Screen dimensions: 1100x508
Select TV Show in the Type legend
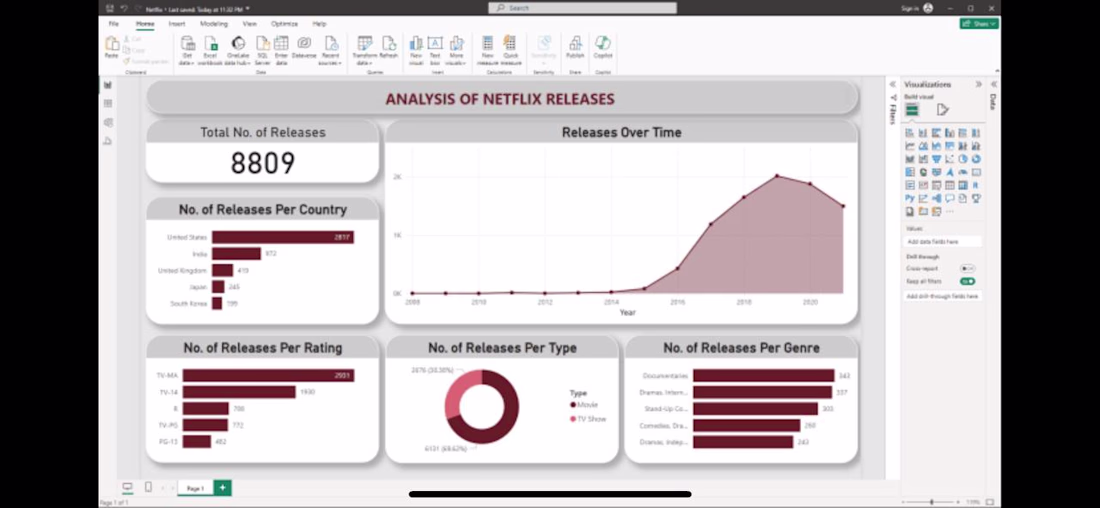[588, 419]
